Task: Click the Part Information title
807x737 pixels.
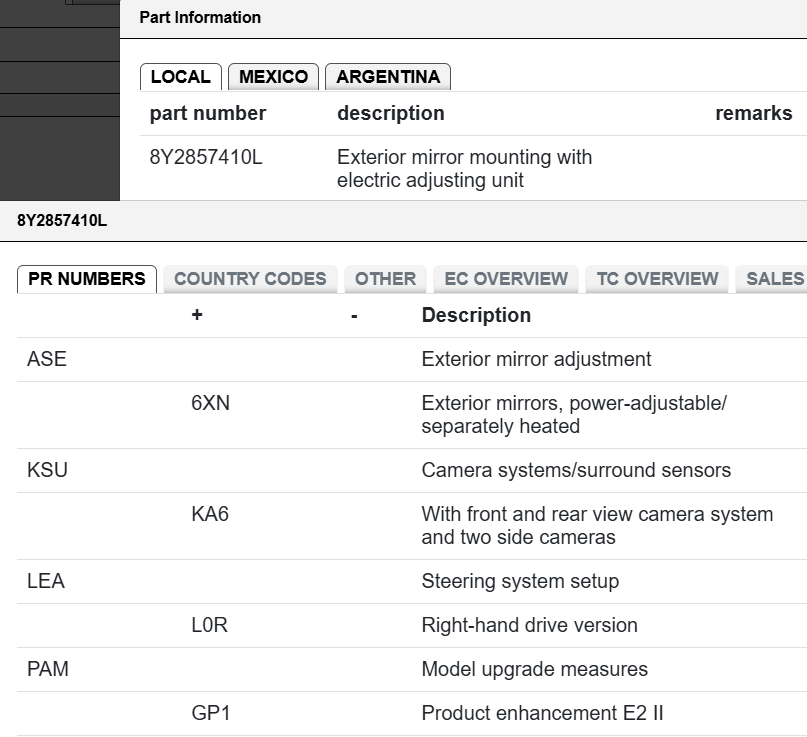Action: [200, 17]
